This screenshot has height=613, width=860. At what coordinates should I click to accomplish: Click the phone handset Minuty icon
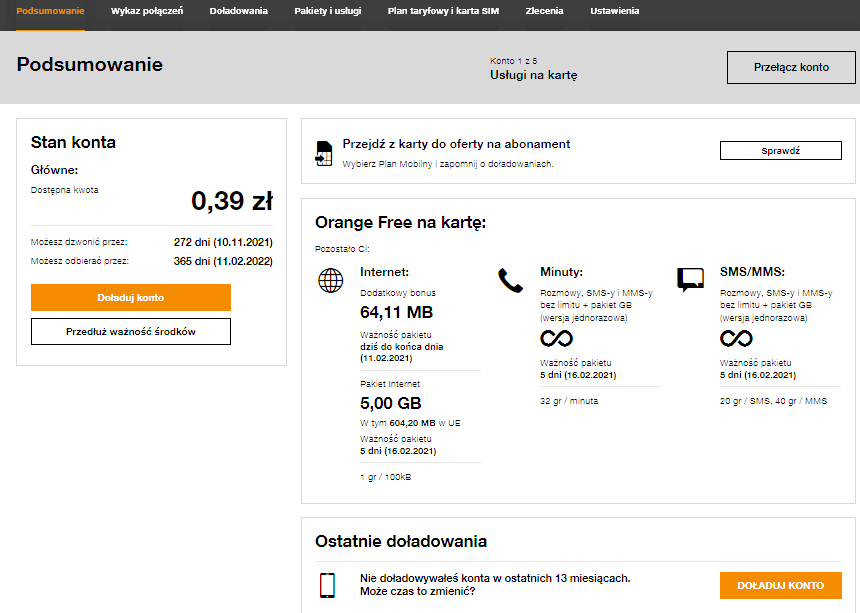[510, 281]
